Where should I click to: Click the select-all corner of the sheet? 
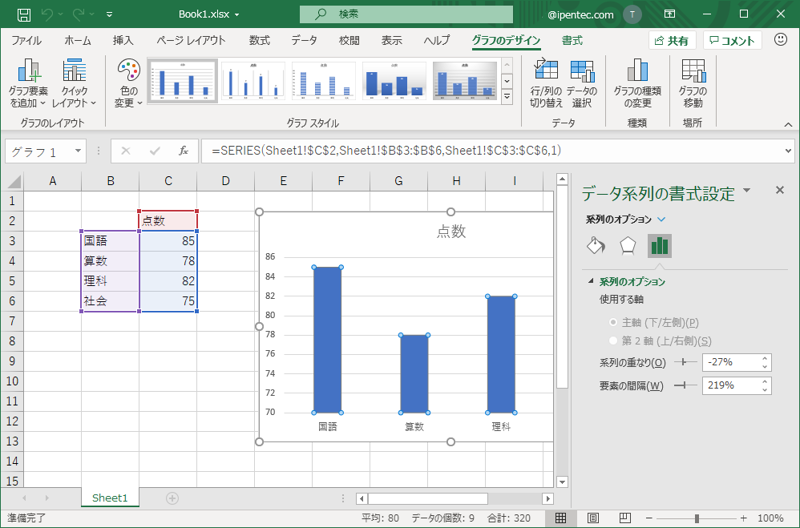click(x=14, y=181)
